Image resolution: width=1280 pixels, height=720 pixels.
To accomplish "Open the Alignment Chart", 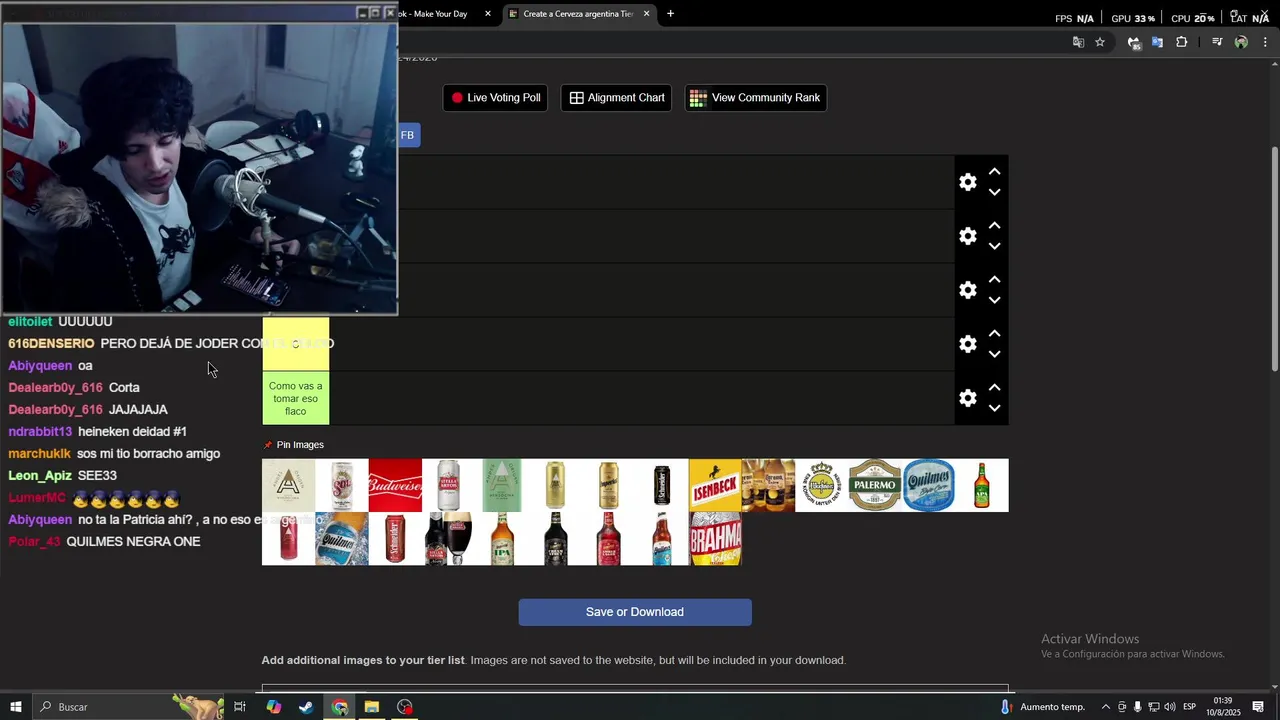I will [616, 98].
